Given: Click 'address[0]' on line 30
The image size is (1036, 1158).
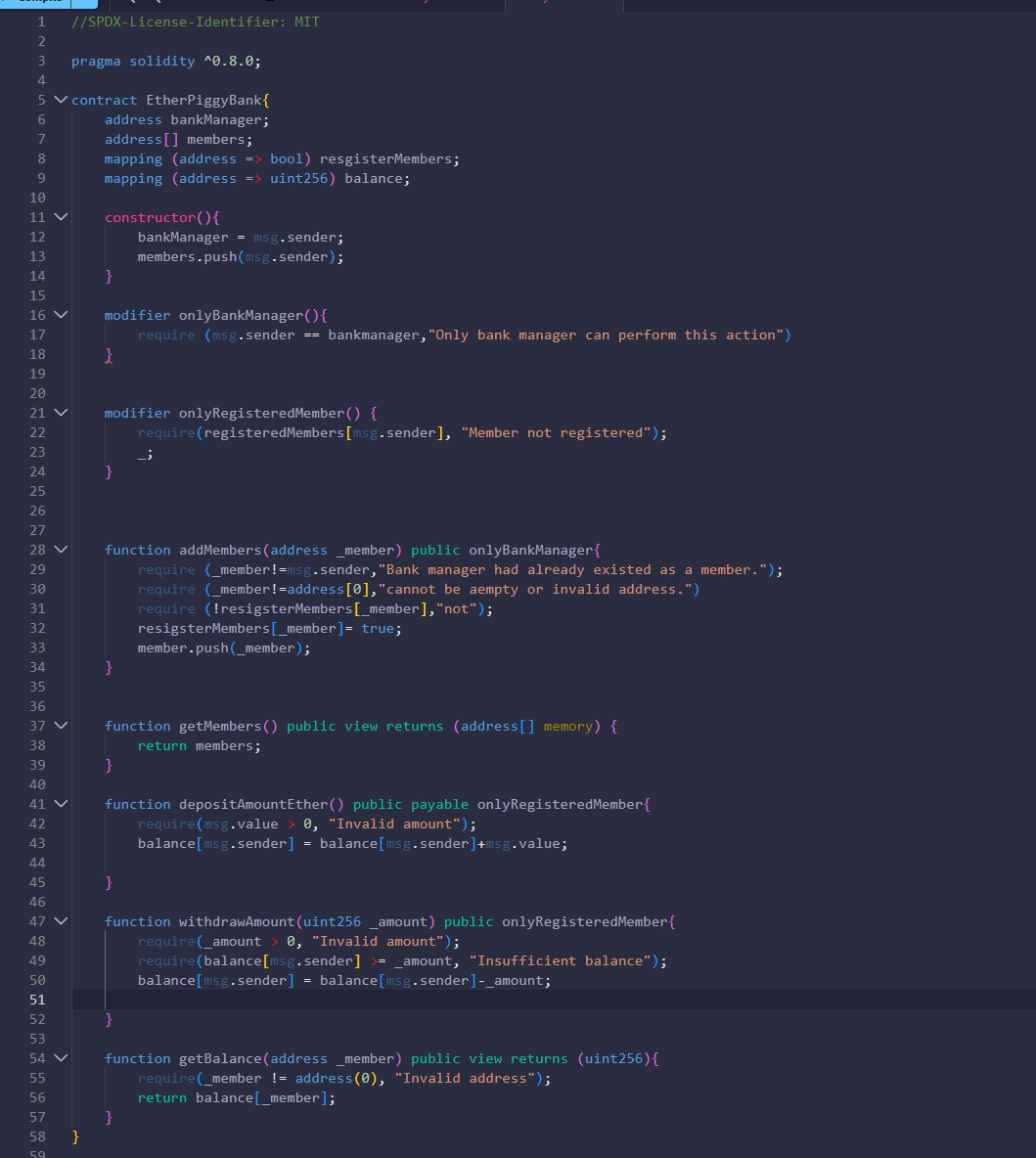Looking at the screenshot, I should pyautogui.click(x=328, y=590).
